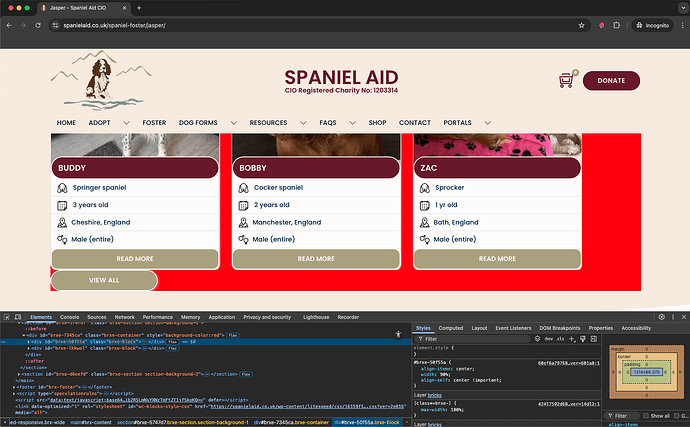Bookmark this page with the star icon
Screen dimensions: 690x427
click(x=581, y=26)
